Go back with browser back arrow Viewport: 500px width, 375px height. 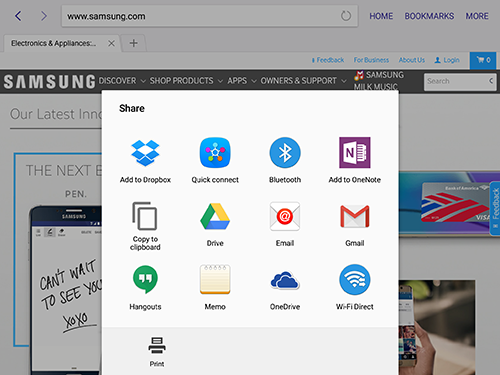click(18, 16)
